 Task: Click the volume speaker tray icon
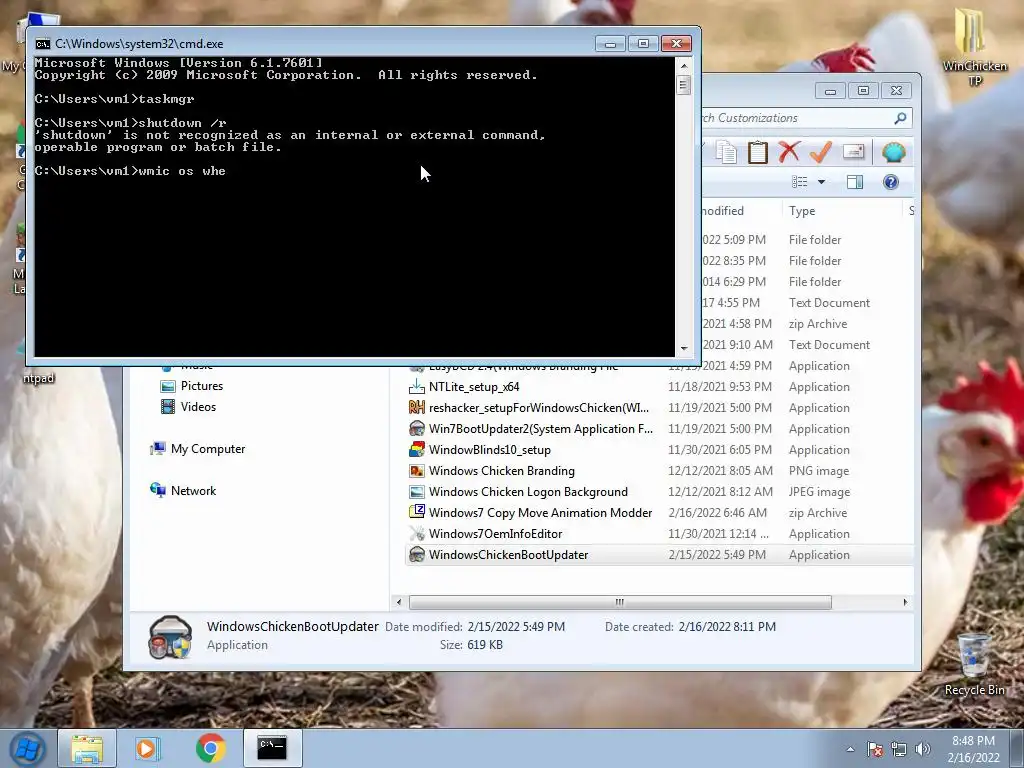click(922, 749)
